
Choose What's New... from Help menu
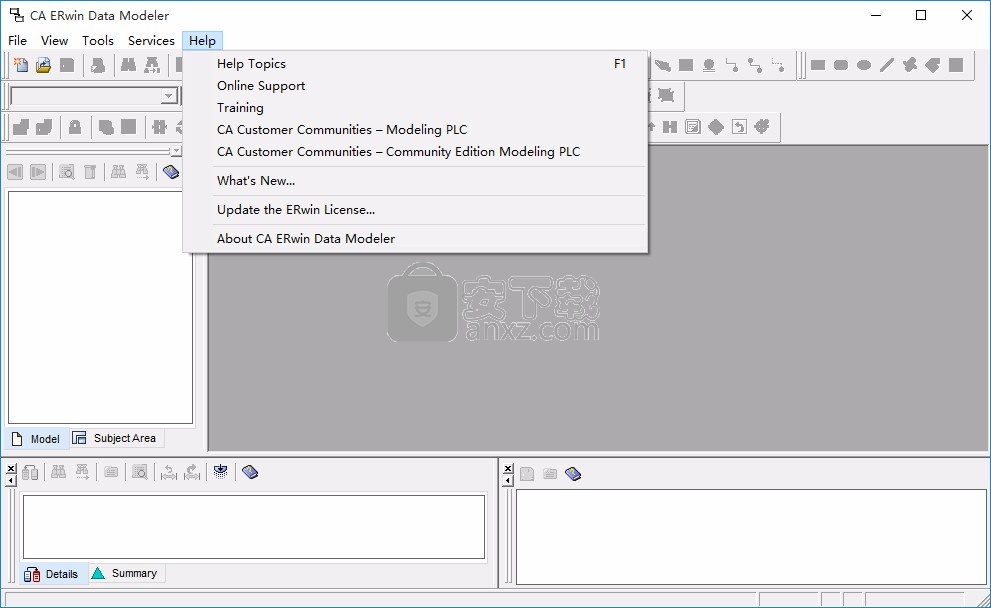[415, 181]
